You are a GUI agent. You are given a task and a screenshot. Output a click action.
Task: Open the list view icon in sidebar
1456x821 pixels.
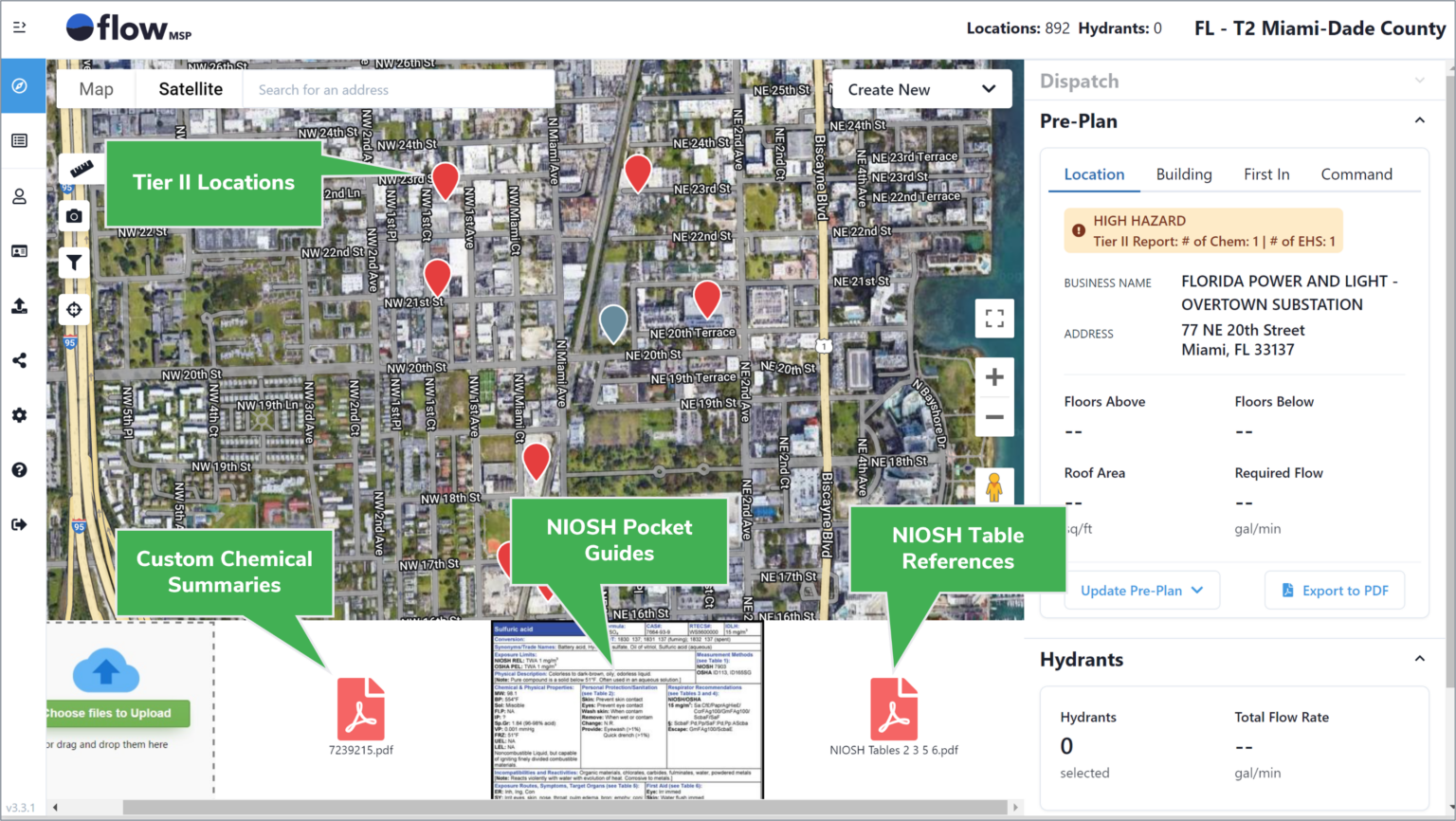click(x=20, y=140)
